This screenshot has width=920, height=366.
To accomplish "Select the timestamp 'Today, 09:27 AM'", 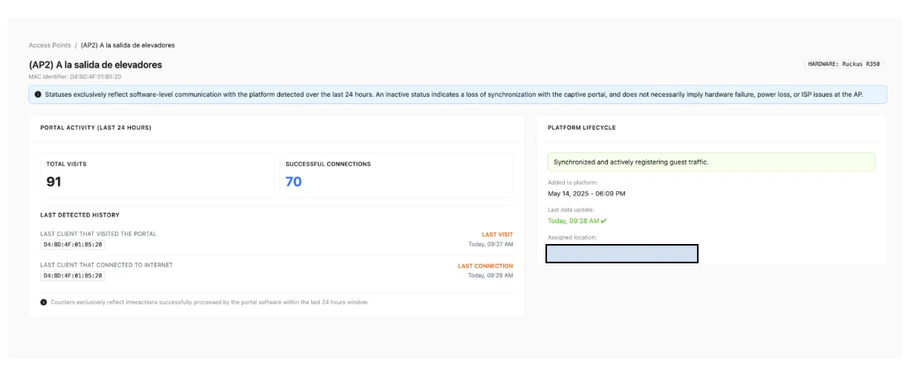I will (491, 244).
